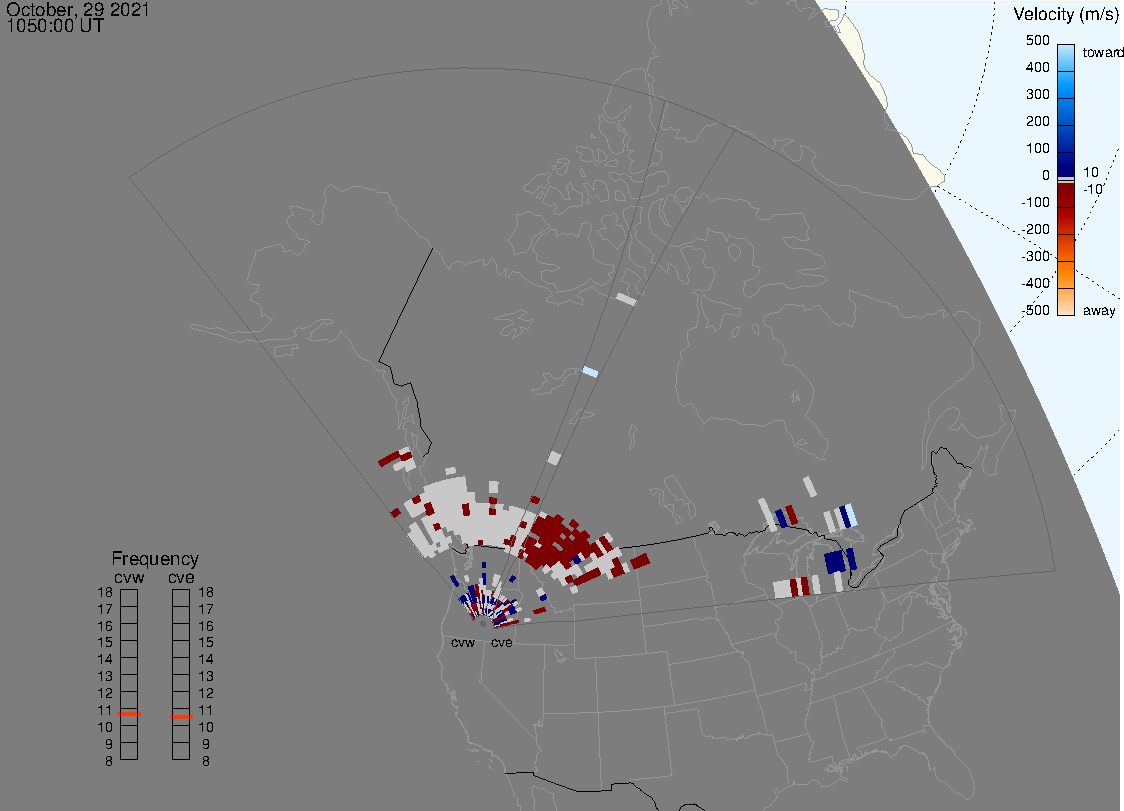The width and height of the screenshot is (1124, 811).
Task: Click 11 label right of cve frequency bar
Action: tap(206, 710)
